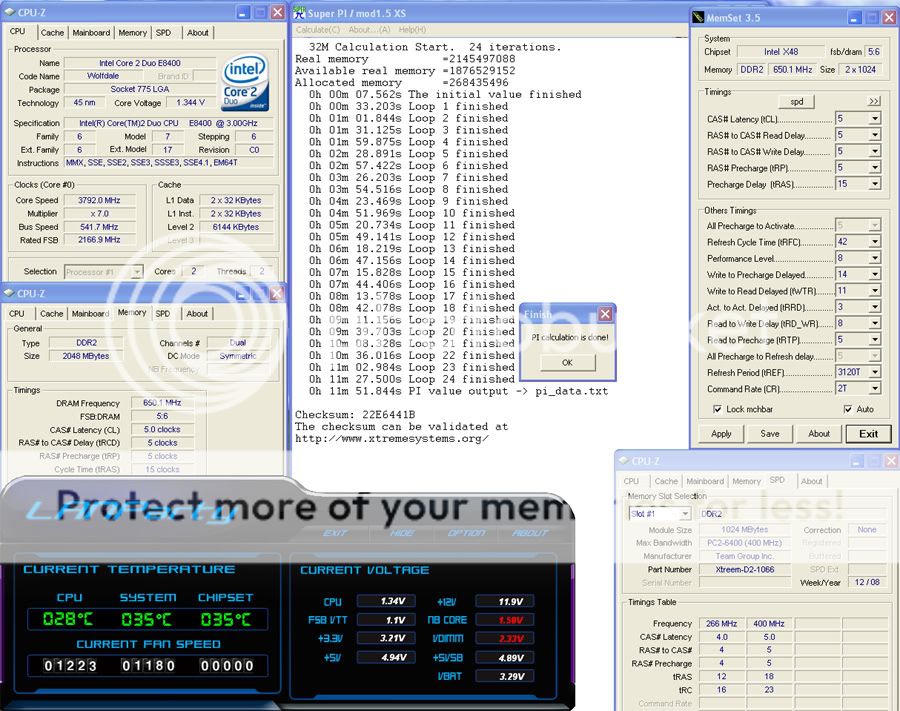The width and height of the screenshot is (900, 711).
Task: Toggle the Auto checkbox in MemSet
Action: [848, 409]
